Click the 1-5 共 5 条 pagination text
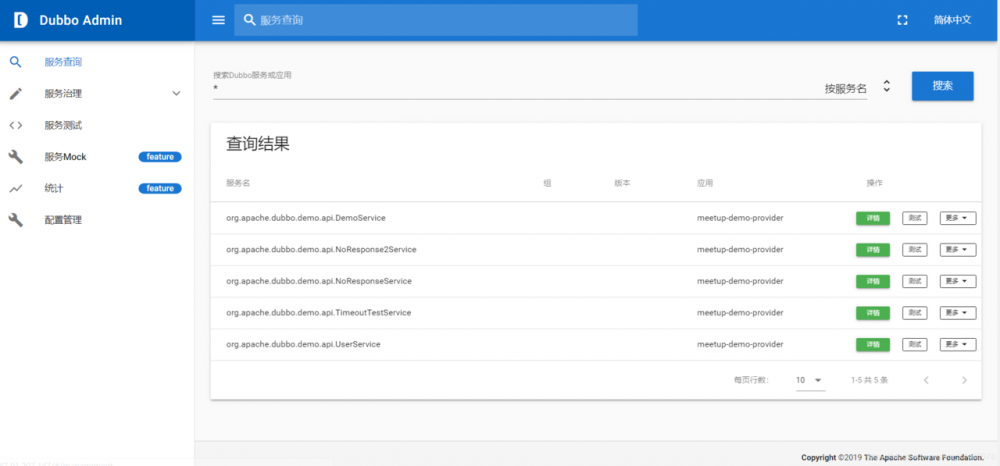The height and width of the screenshot is (466, 1000). pyautogui.click(x=869, y=380)
